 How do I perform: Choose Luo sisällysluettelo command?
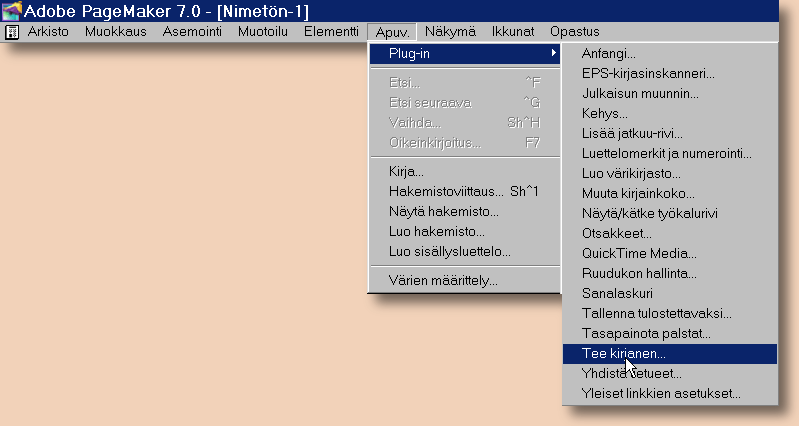(x=450, y=251)
